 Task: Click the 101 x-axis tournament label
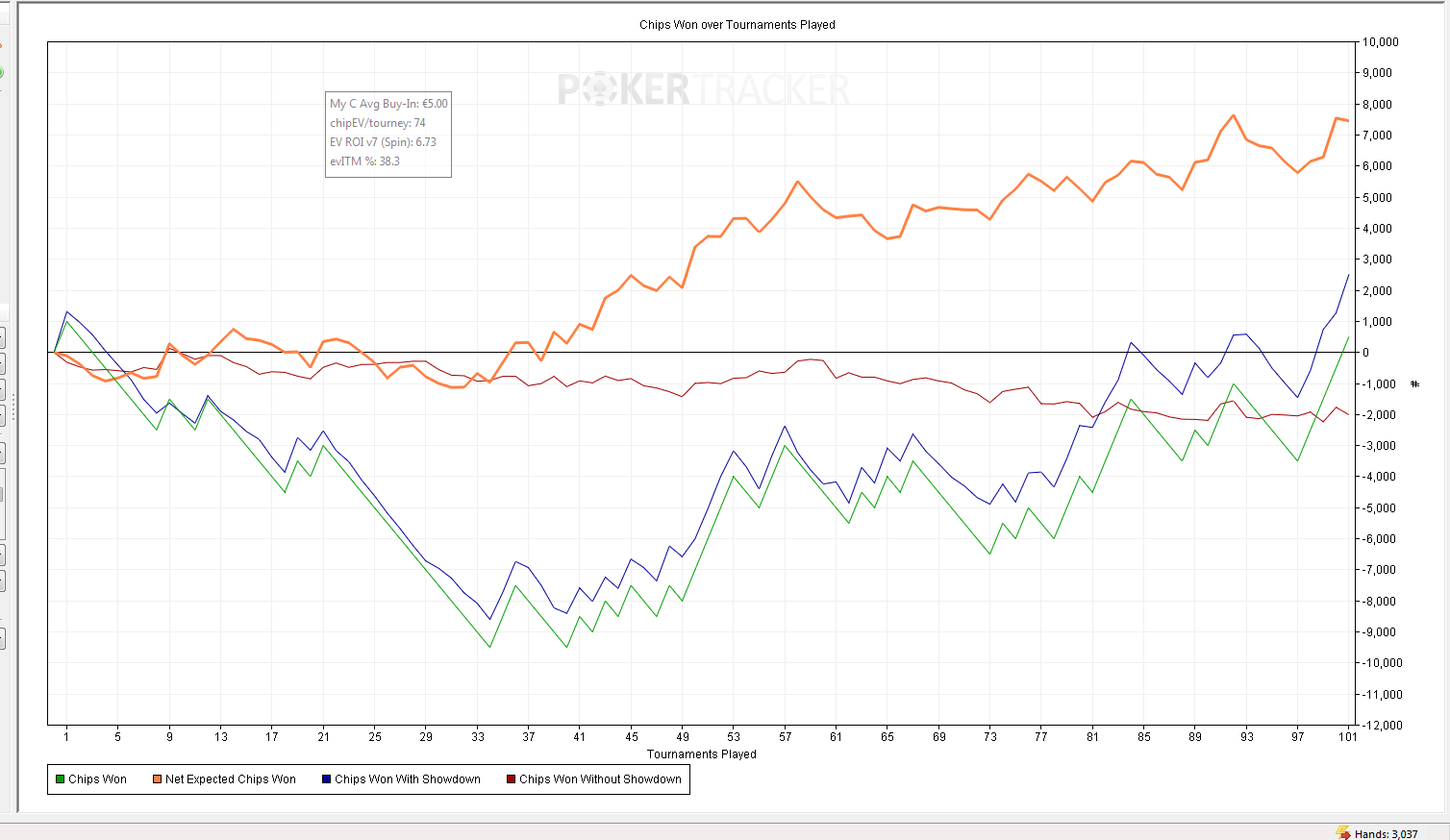[1348, 737]
